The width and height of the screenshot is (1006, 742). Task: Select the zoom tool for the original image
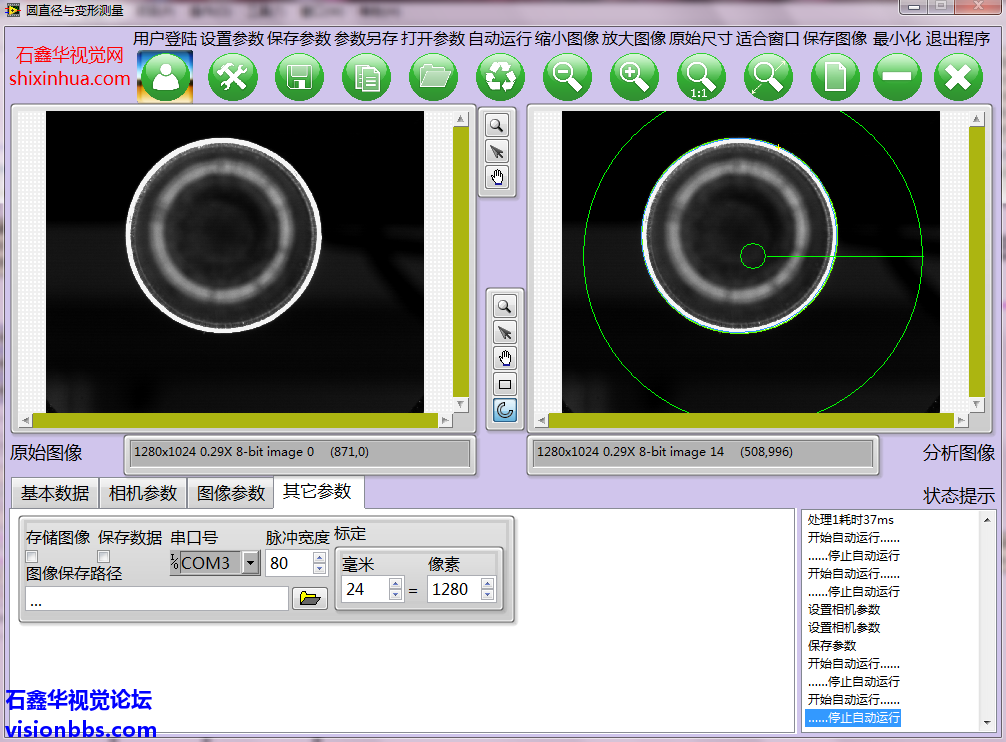pyautogui.click(x=497, y=125)
